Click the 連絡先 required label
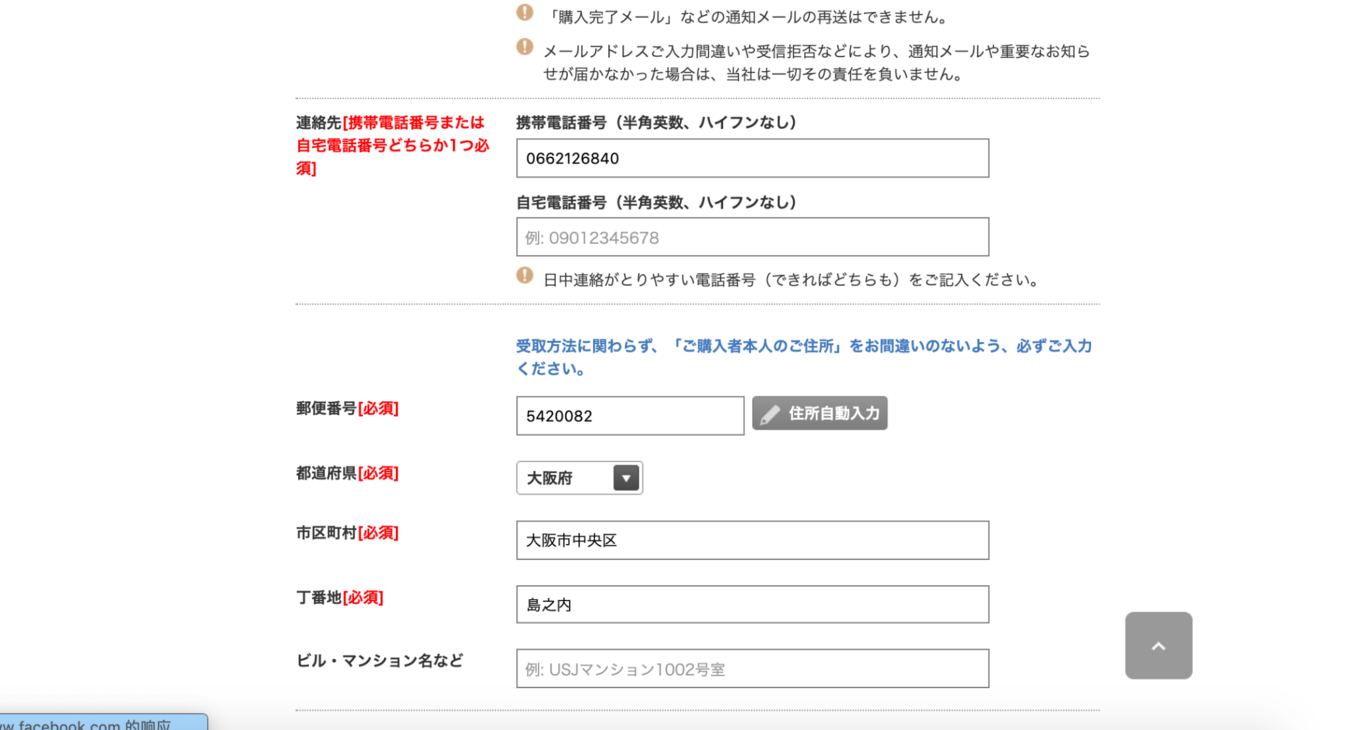Image resolution: width=1360 pixels, height=730 pixels. (x=393, y=145)
